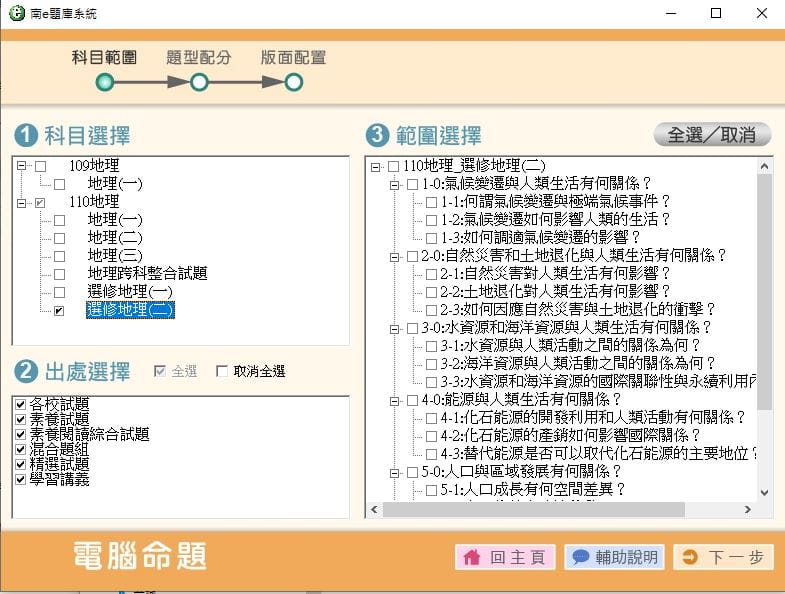Uncheck the 選修地理(二) checkbox
785x594 pixels.
click(x=60, y=311)
